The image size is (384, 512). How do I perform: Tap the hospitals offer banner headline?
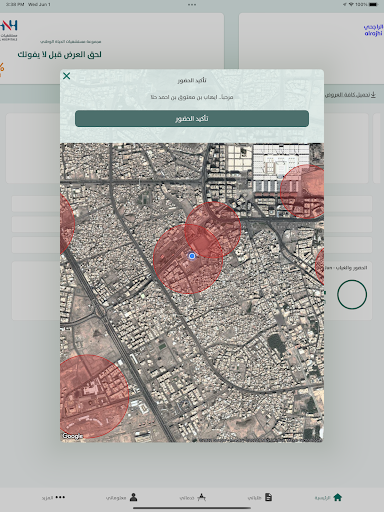pos(59,55)
